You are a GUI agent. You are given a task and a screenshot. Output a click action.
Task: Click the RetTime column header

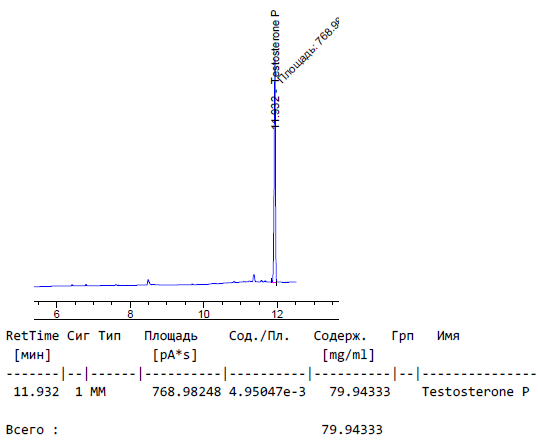point(32,336)
